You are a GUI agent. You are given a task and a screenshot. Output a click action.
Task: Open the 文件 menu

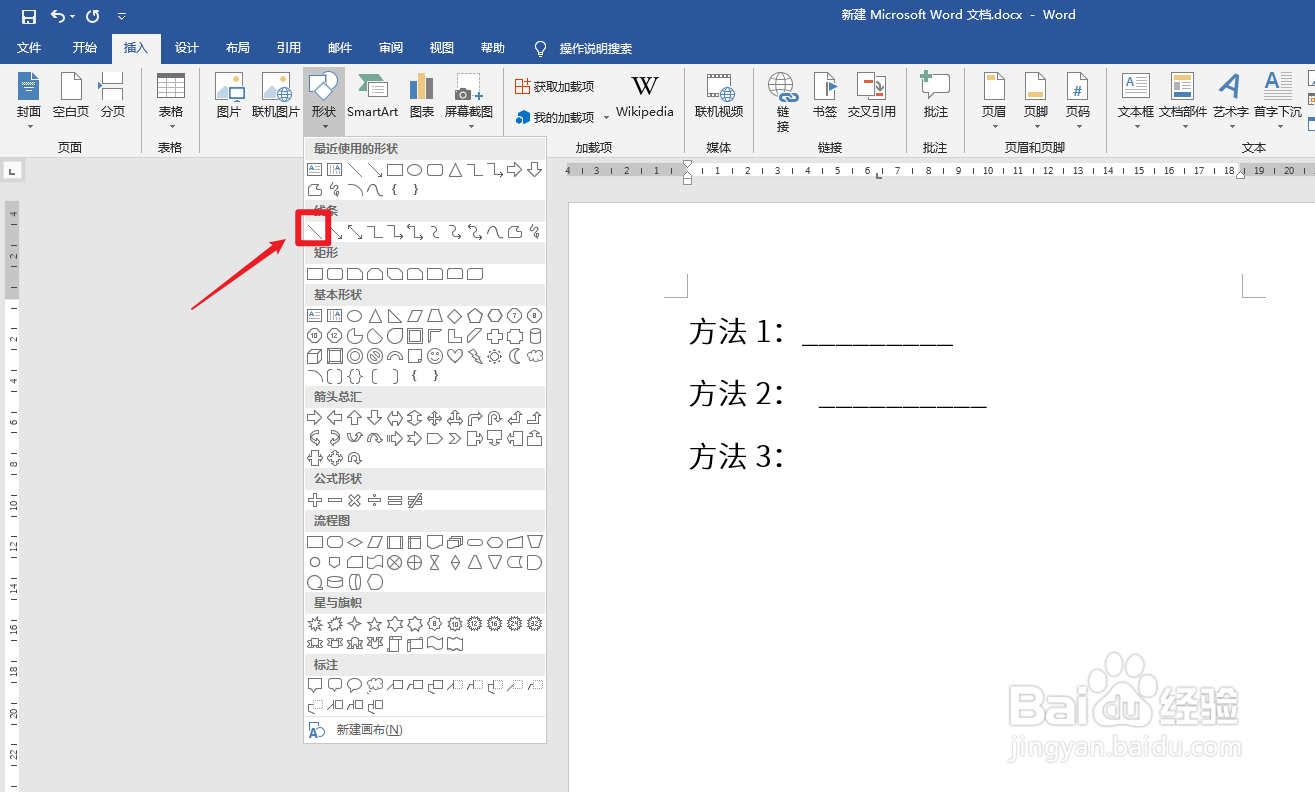29,48
